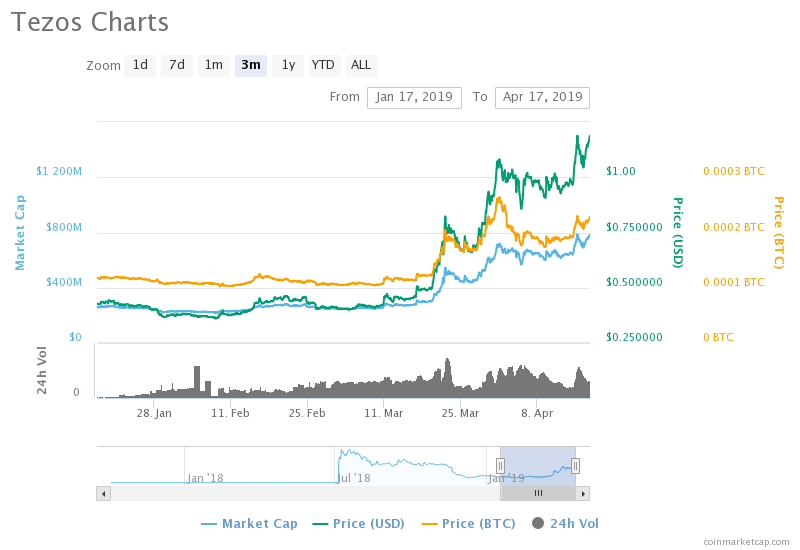Image resolution: width=800 pixels, height=550 pixels.
Task: Toggle the Price (BTC) series in legend
Action: (x=468, y=523)
